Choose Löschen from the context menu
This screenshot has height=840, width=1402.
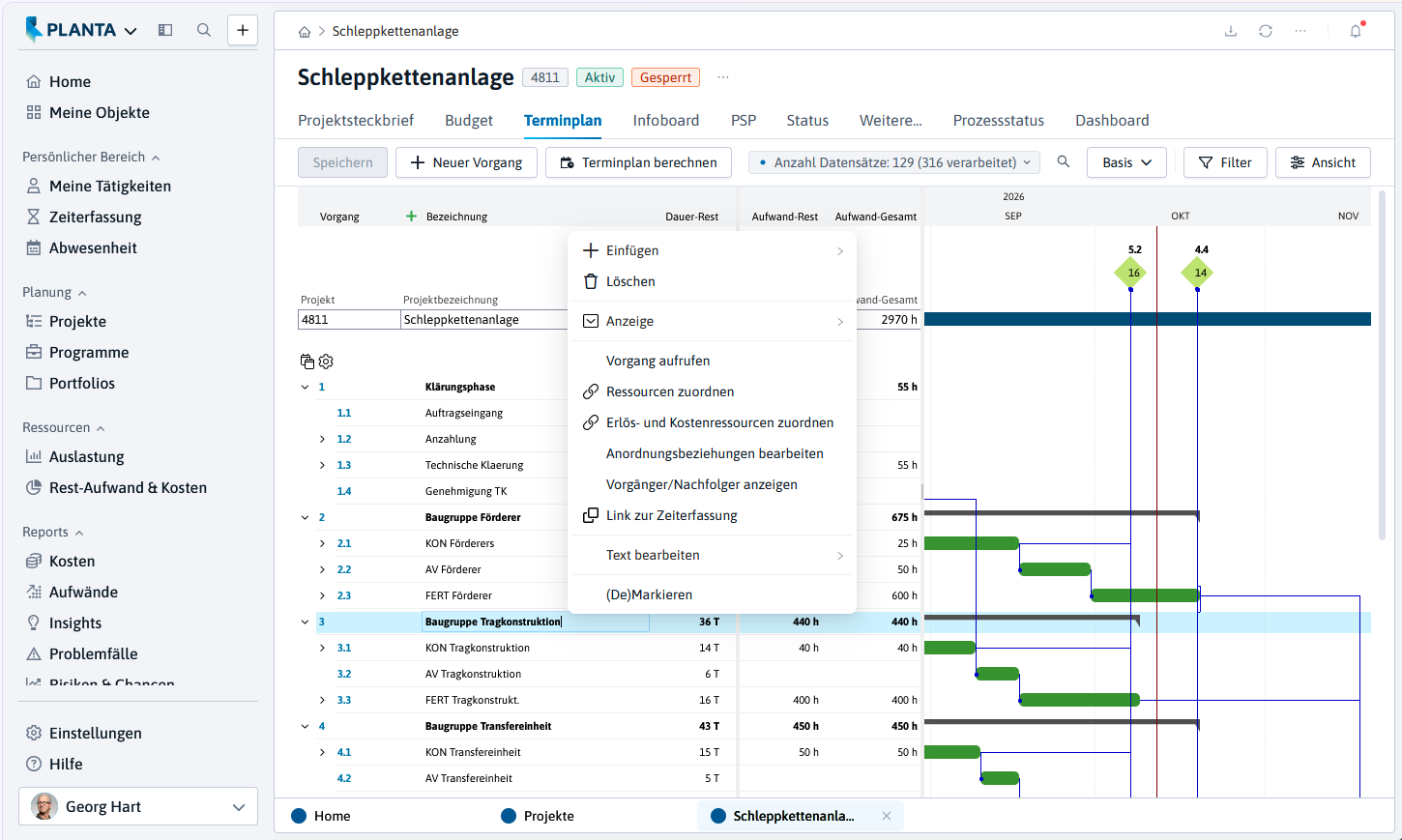coord(630,281)
